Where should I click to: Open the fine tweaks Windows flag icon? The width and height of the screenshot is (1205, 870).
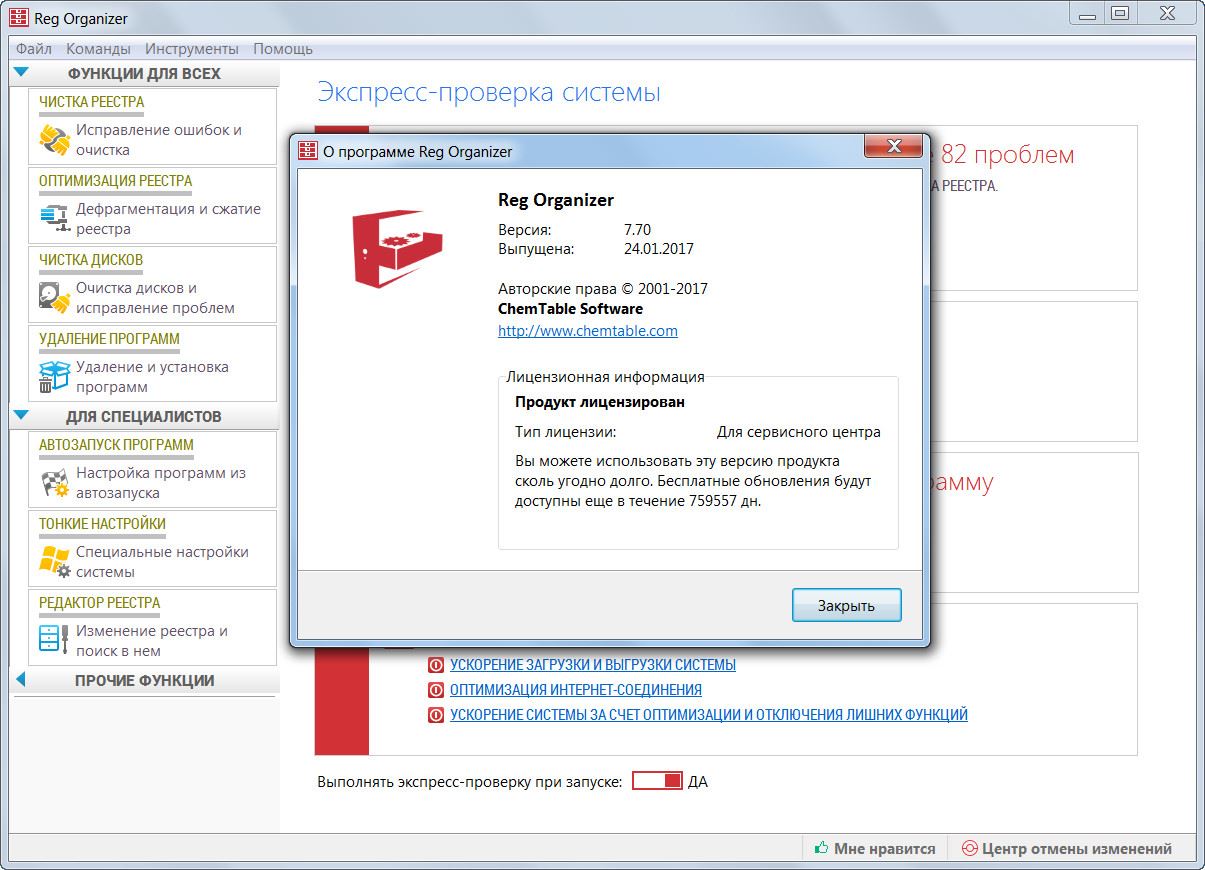[x=54, y=562]
